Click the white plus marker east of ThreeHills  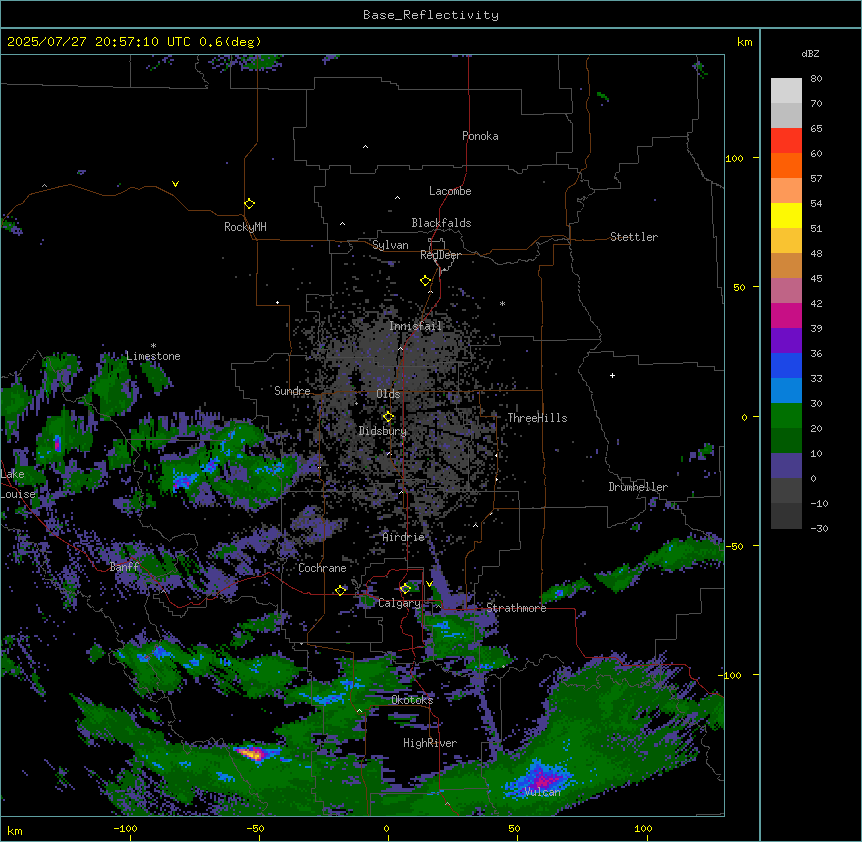pyautogui.click(x=612, y=375)
